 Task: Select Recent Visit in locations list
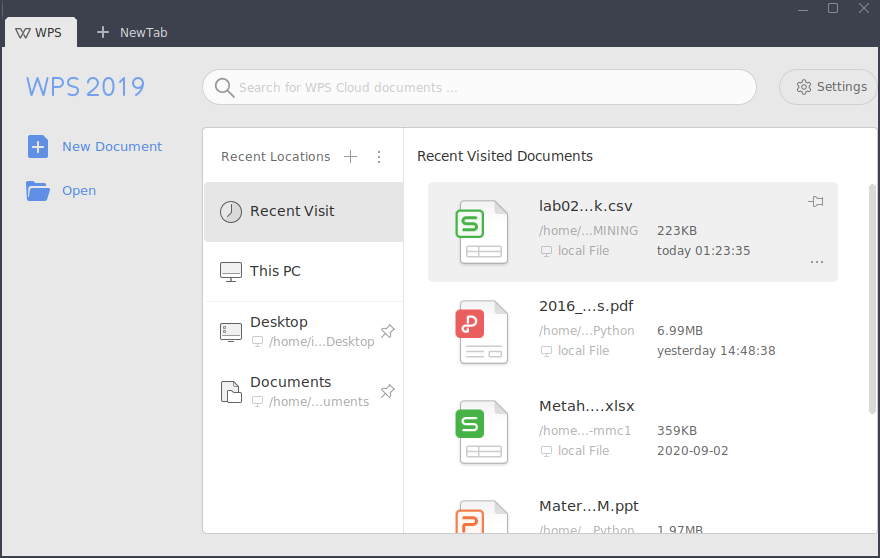304,212
